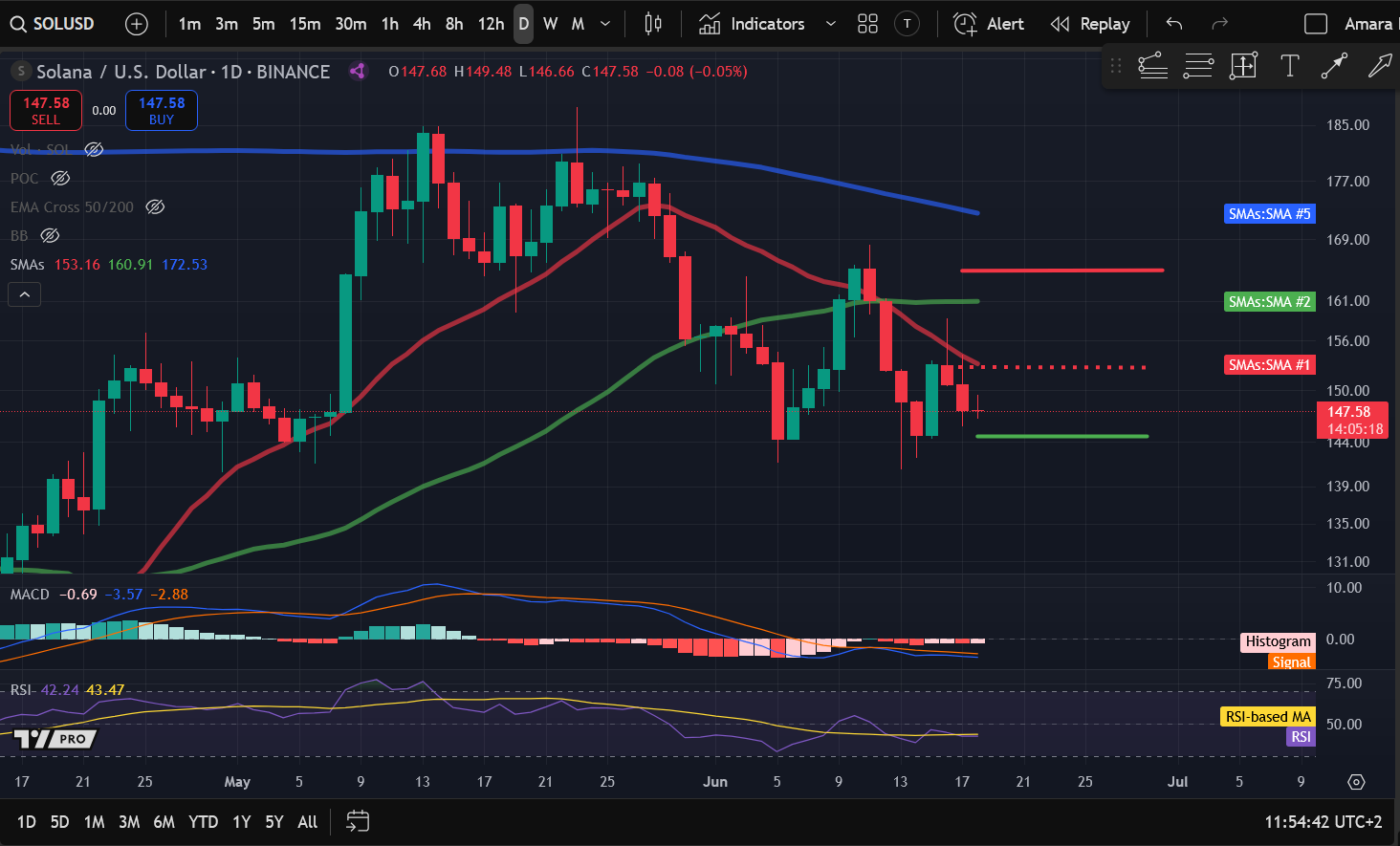Select the arrow marker drawing tool

(x=1334, y=66)
